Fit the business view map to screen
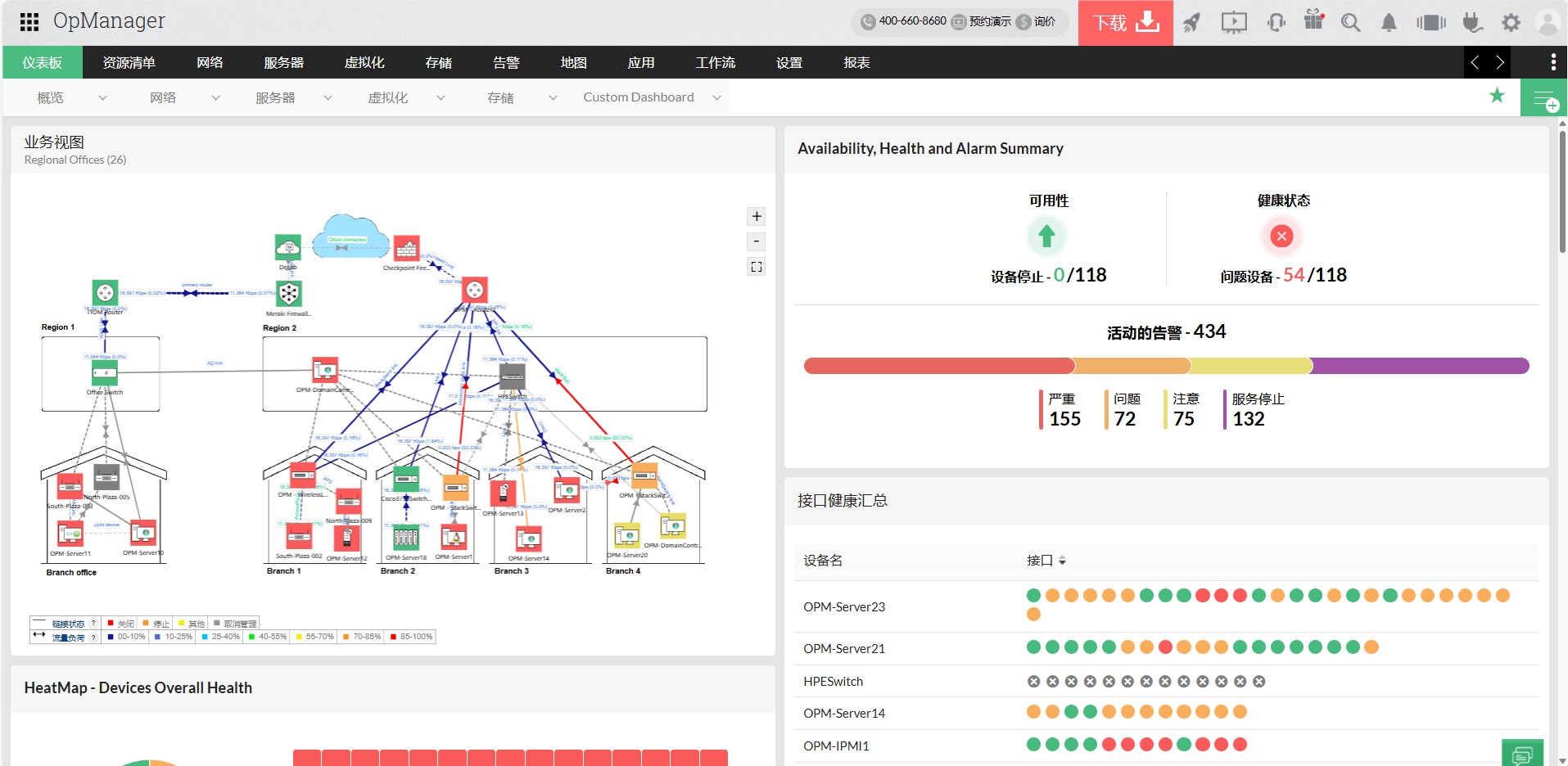Screen dimensions: 1568x766 (757, 267)
